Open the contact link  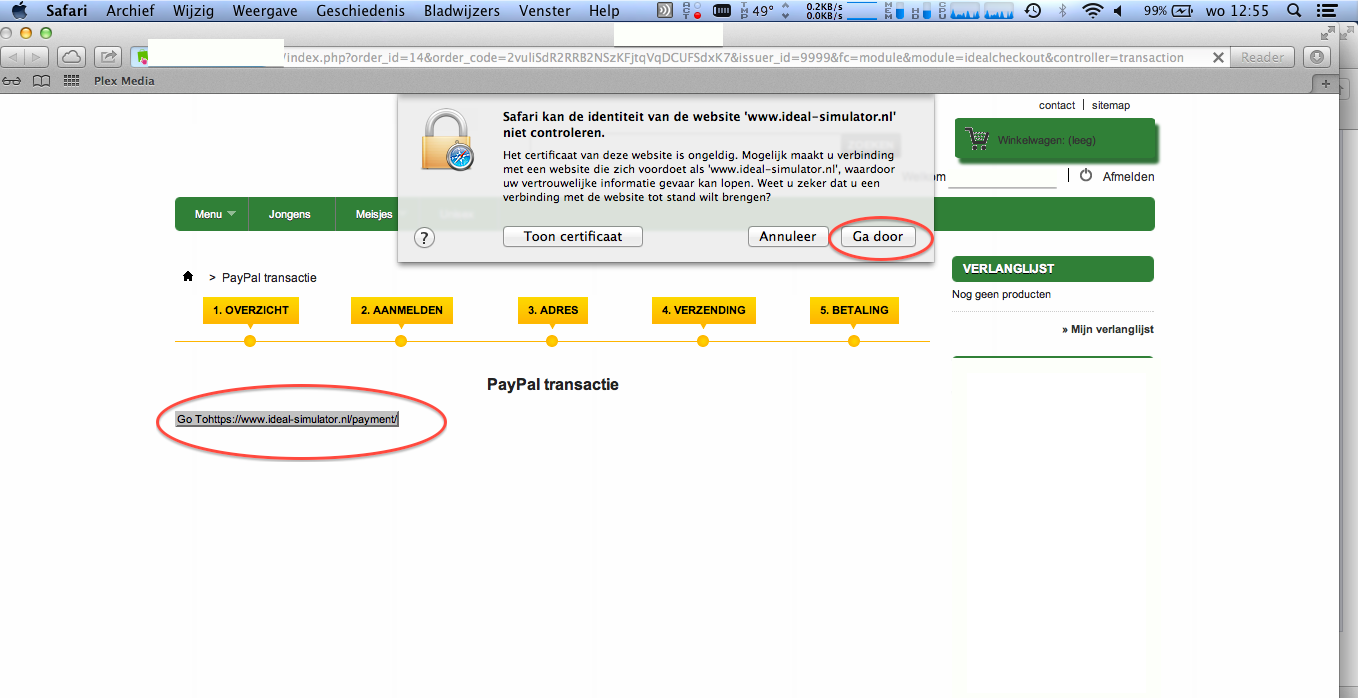pyautogui.click(x=1057, y=105)
